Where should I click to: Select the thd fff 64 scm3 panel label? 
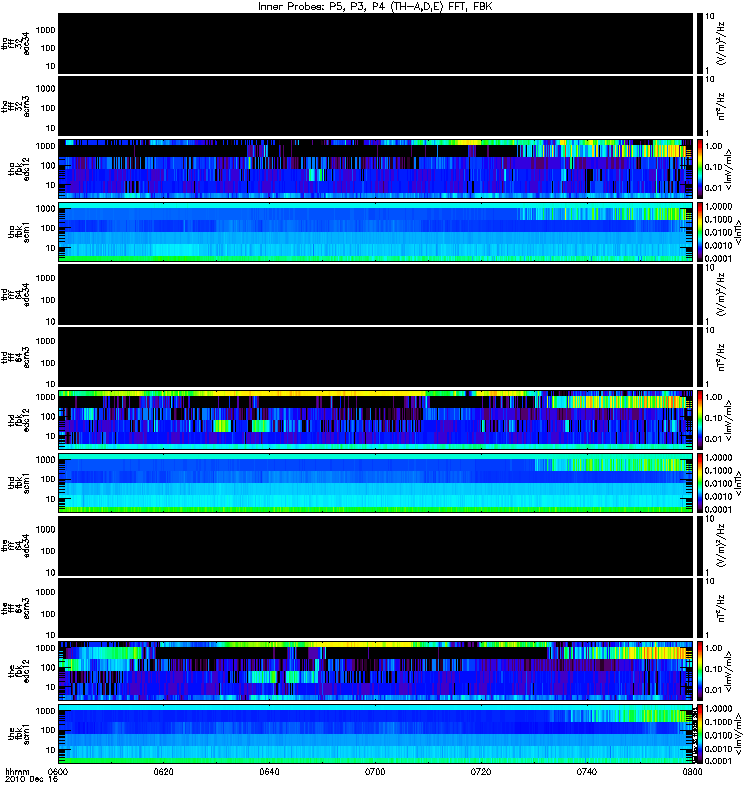tap(15, 358)
